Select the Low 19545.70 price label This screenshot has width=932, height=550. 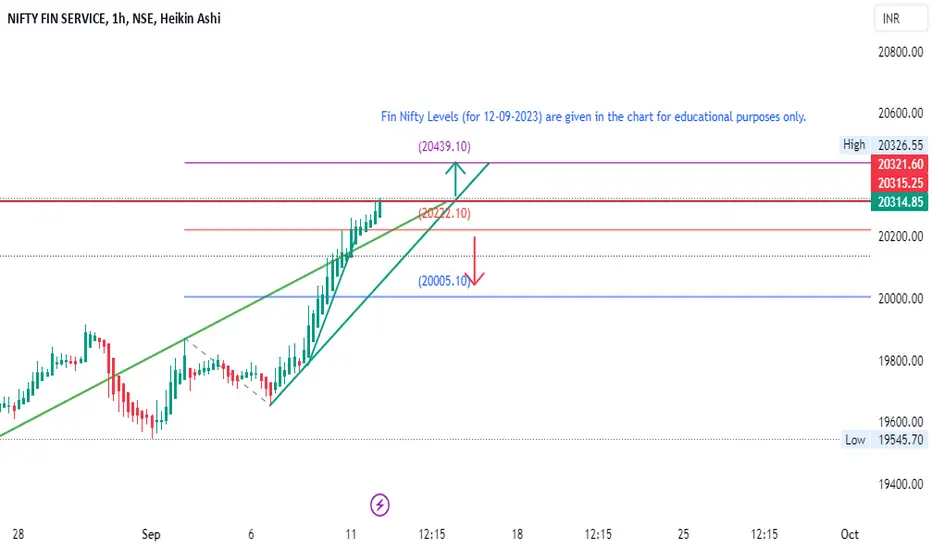pos(883,439)
